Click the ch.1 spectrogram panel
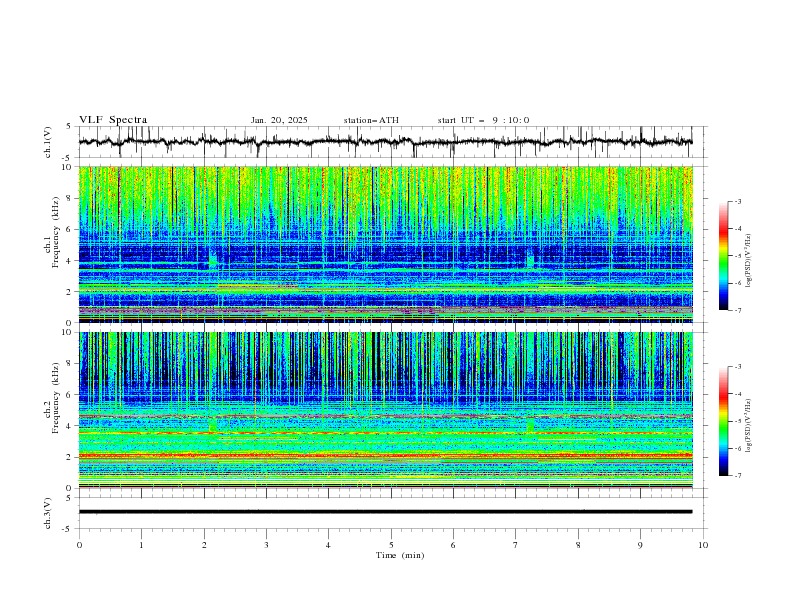The image size is (792, 612). point(385,244)
